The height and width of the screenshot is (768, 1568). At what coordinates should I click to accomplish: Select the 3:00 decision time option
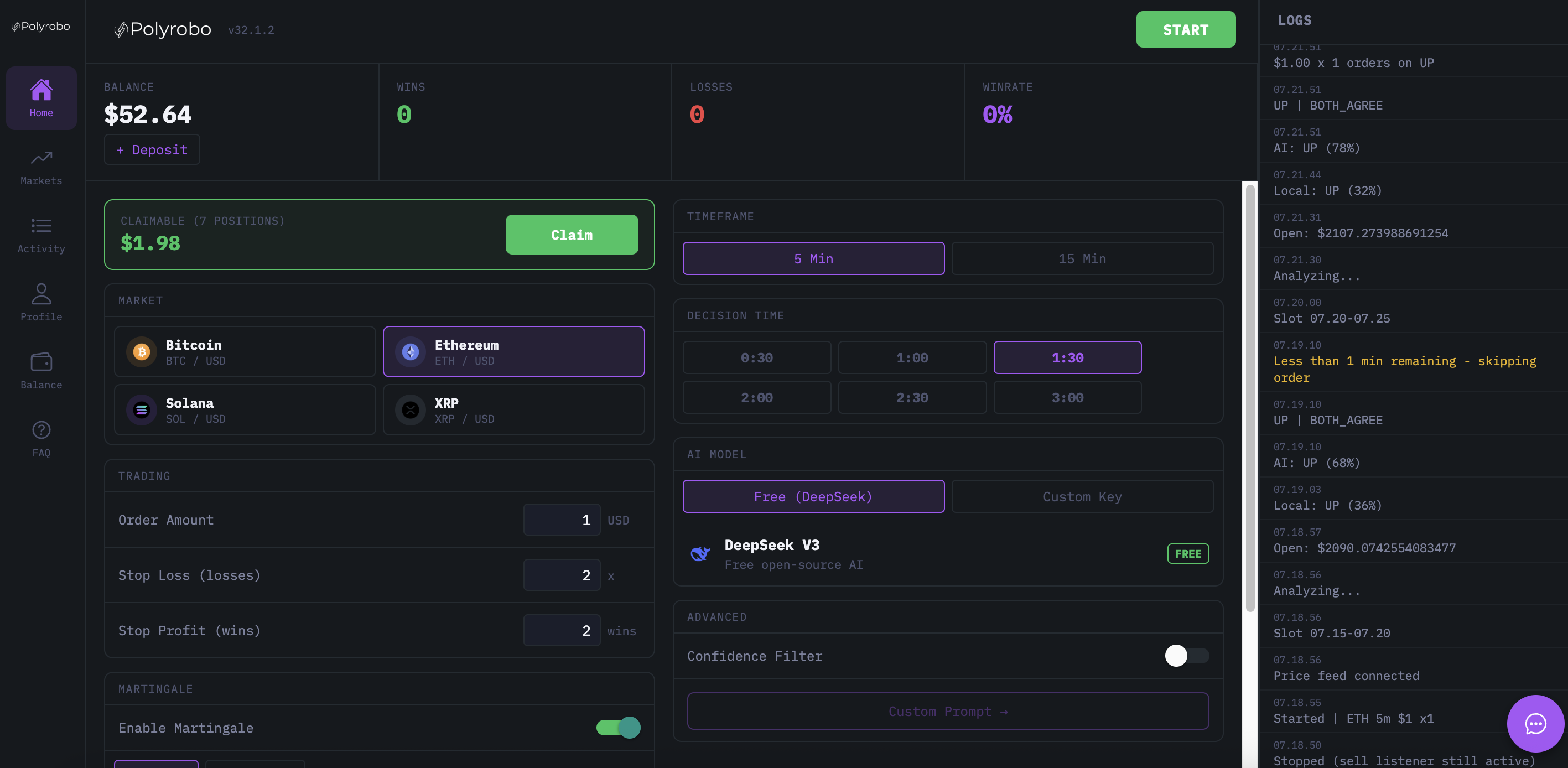pos(1067,398)
